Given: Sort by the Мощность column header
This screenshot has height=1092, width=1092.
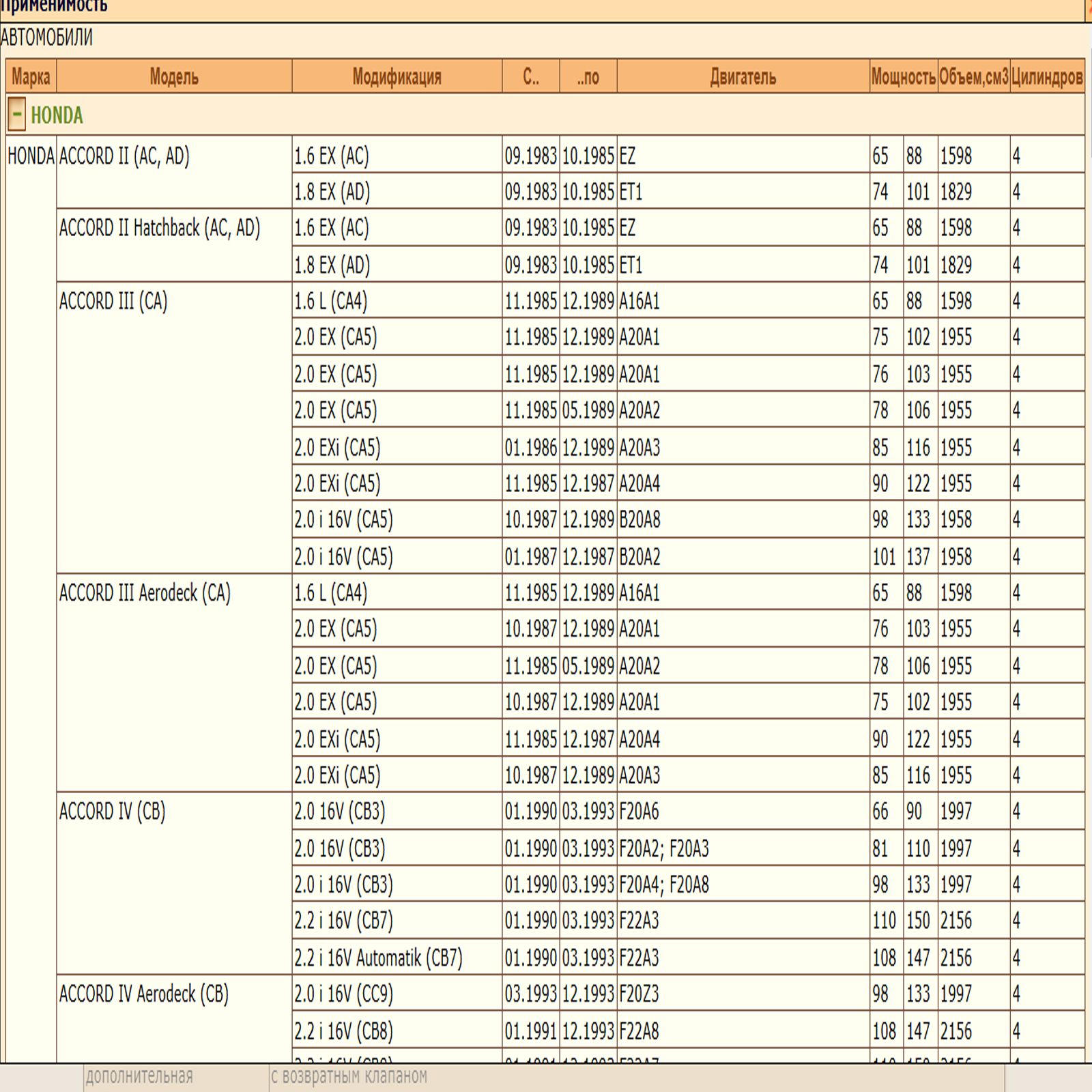Looking at the screenshot, I should click(903, 76).
